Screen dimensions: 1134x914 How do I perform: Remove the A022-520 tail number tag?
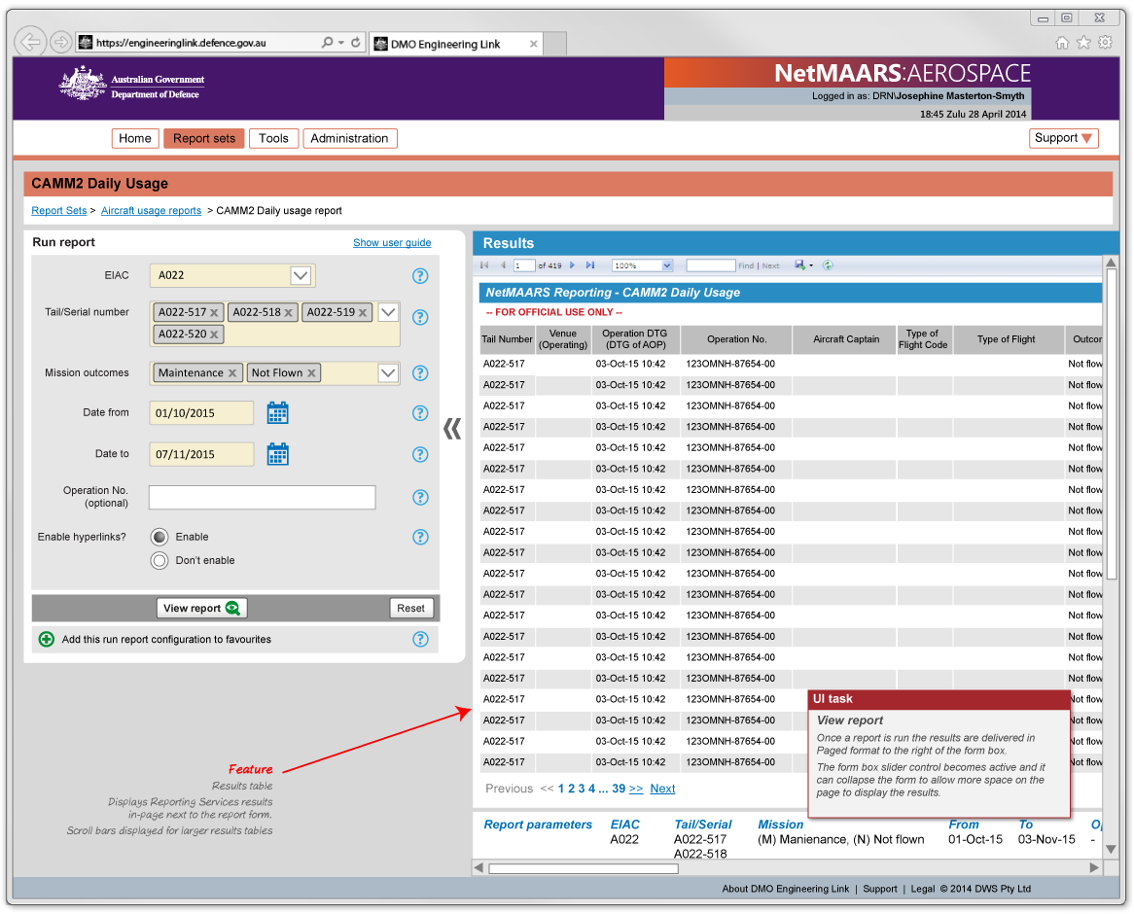(x=213, y=334)
